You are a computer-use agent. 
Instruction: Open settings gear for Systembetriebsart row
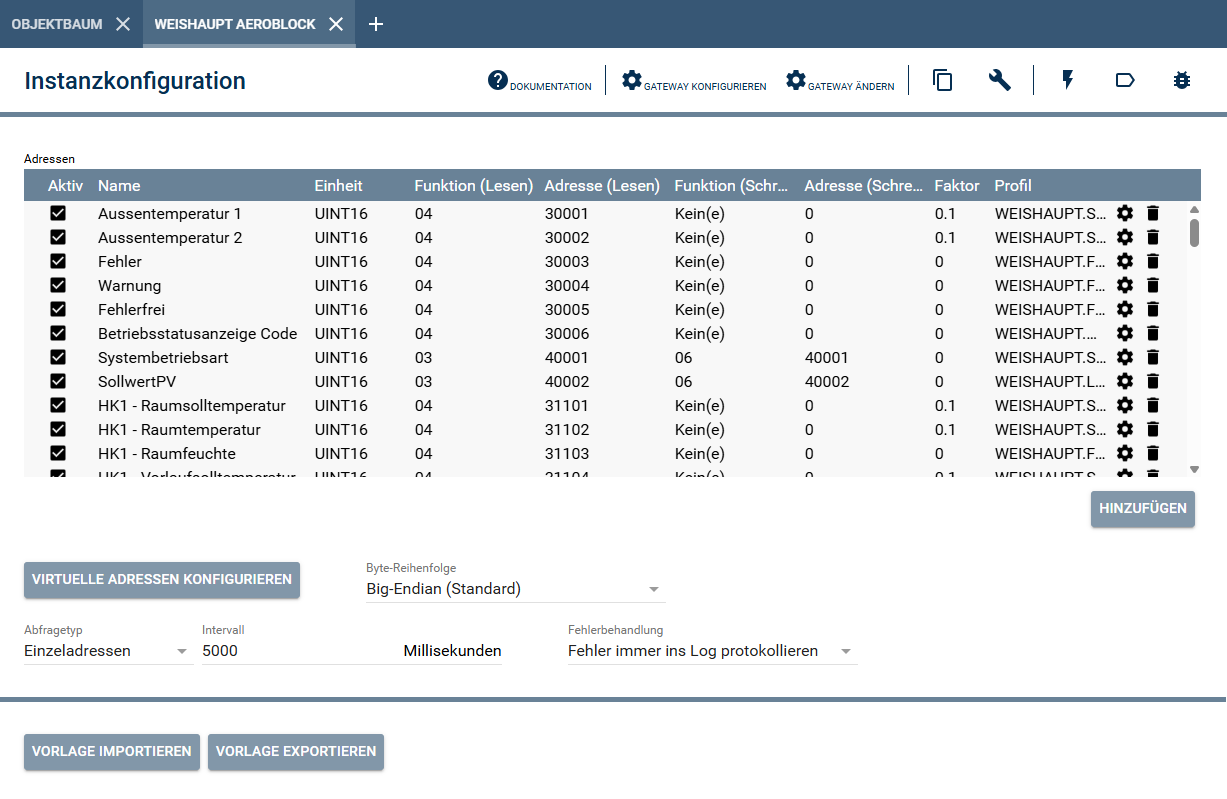tap(1125, 357)
